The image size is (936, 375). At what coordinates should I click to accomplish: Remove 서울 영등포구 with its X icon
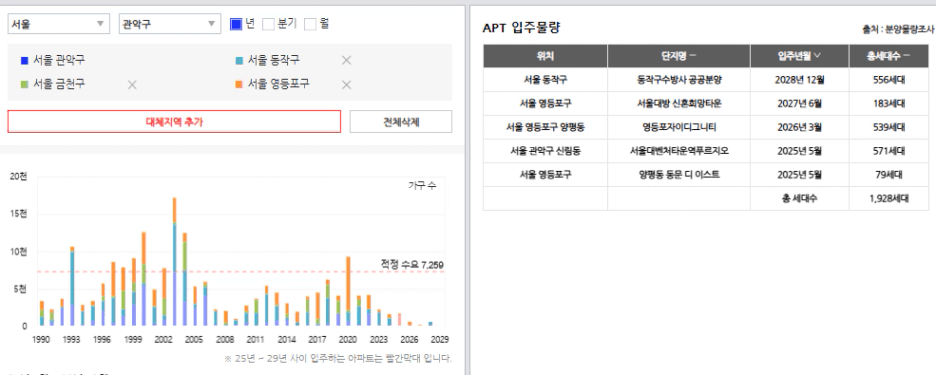coord(346,85)
